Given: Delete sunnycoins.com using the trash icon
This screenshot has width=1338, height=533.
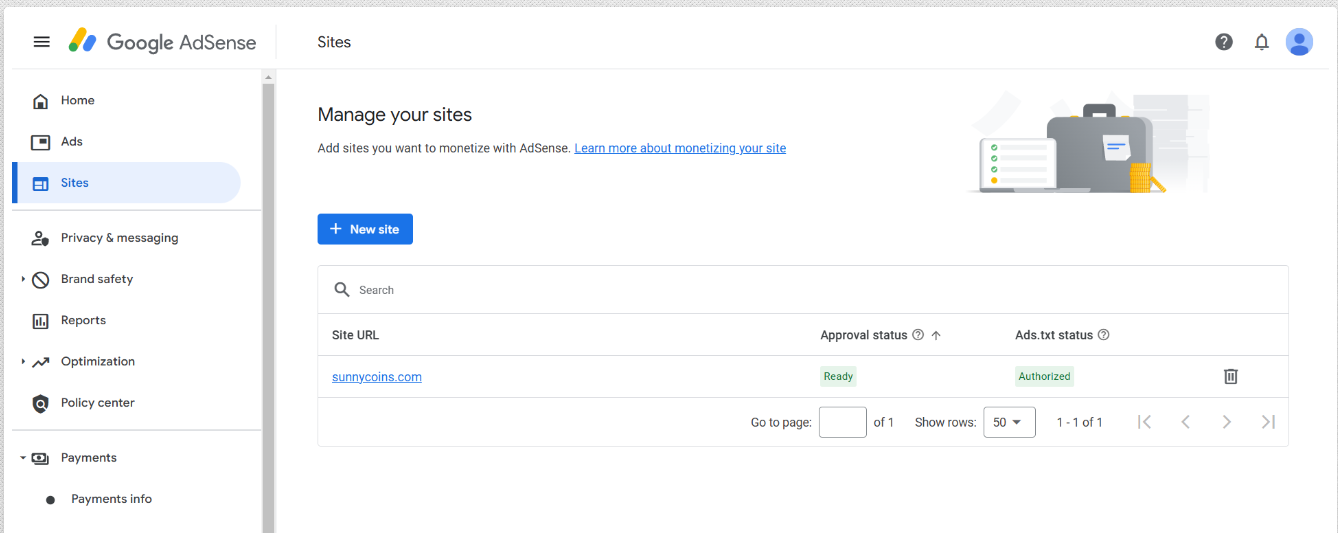Looking at the screenshot, I should pos(1231,376).
